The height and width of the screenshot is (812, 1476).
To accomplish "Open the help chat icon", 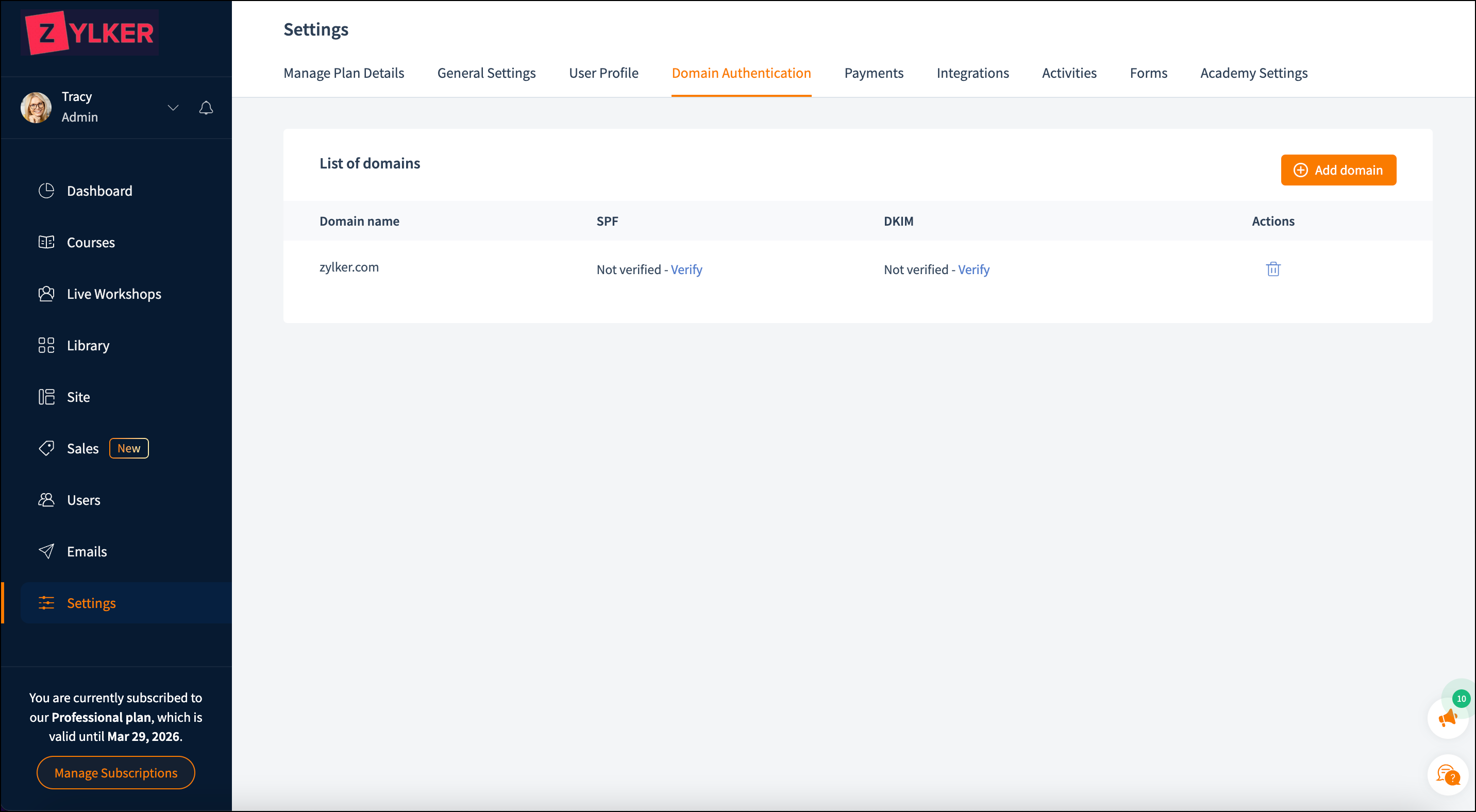I will [x=1448, y=775].
